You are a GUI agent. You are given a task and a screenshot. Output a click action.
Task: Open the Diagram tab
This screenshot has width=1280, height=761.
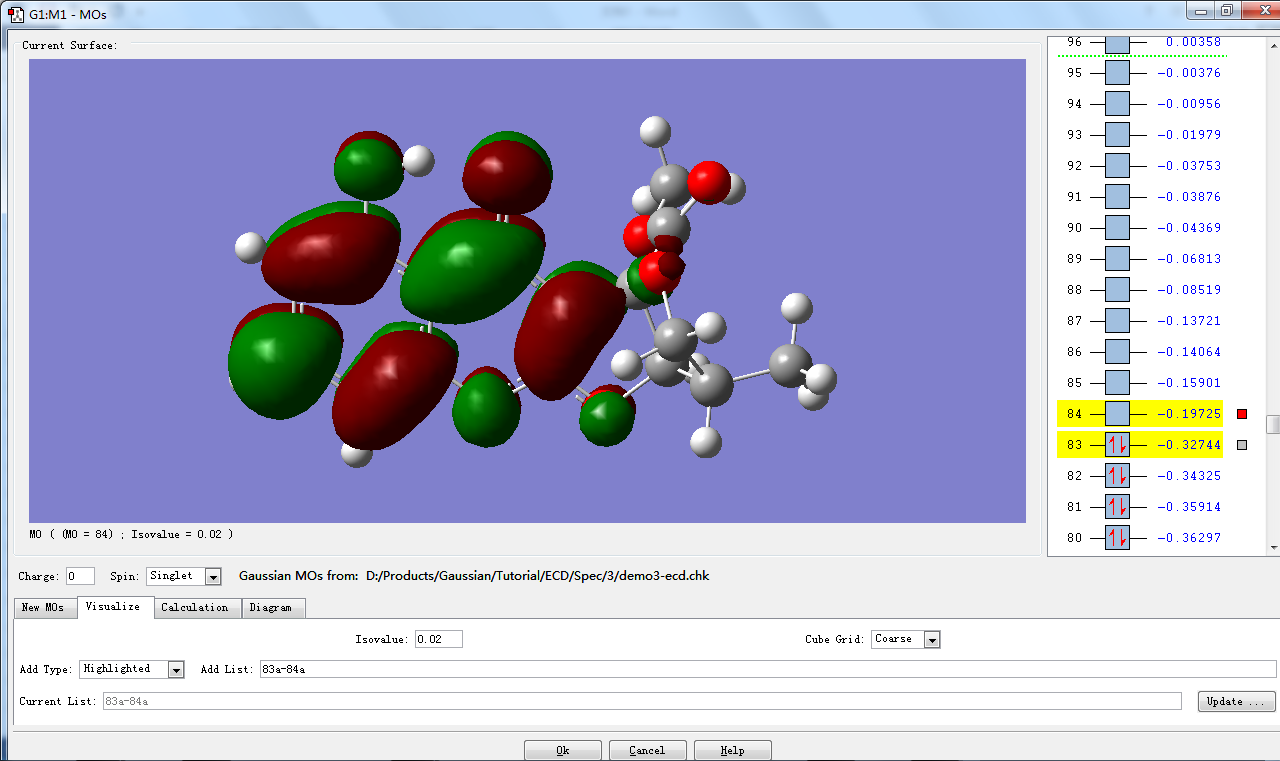[x=271, y=608]
